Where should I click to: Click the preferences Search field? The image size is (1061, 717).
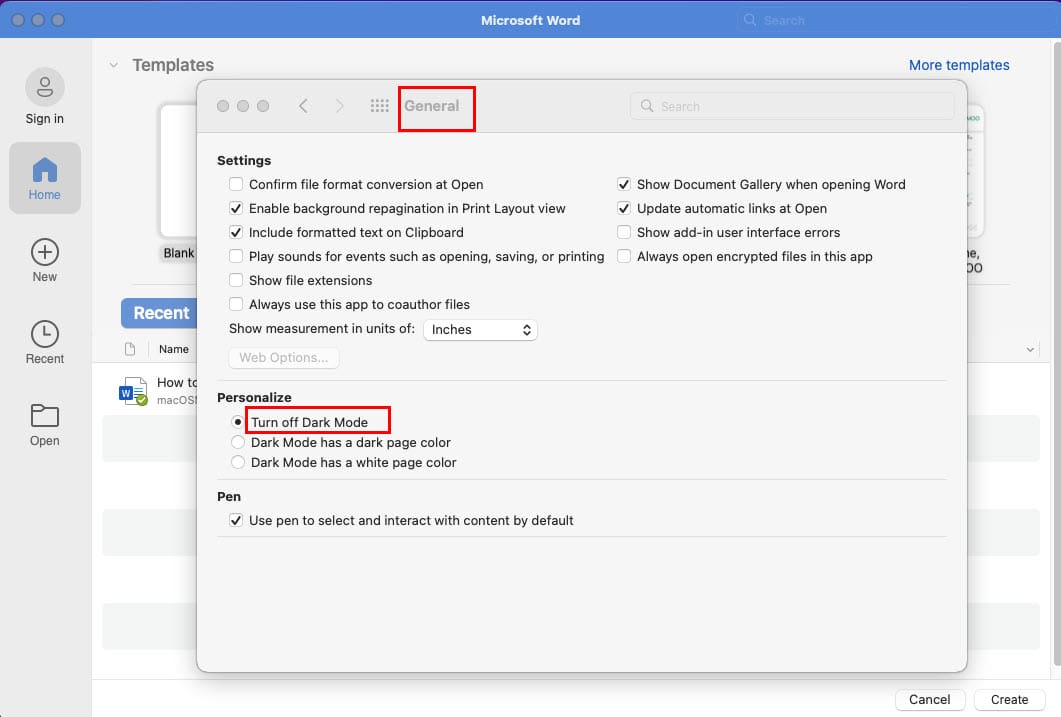[x=791, y=105]
